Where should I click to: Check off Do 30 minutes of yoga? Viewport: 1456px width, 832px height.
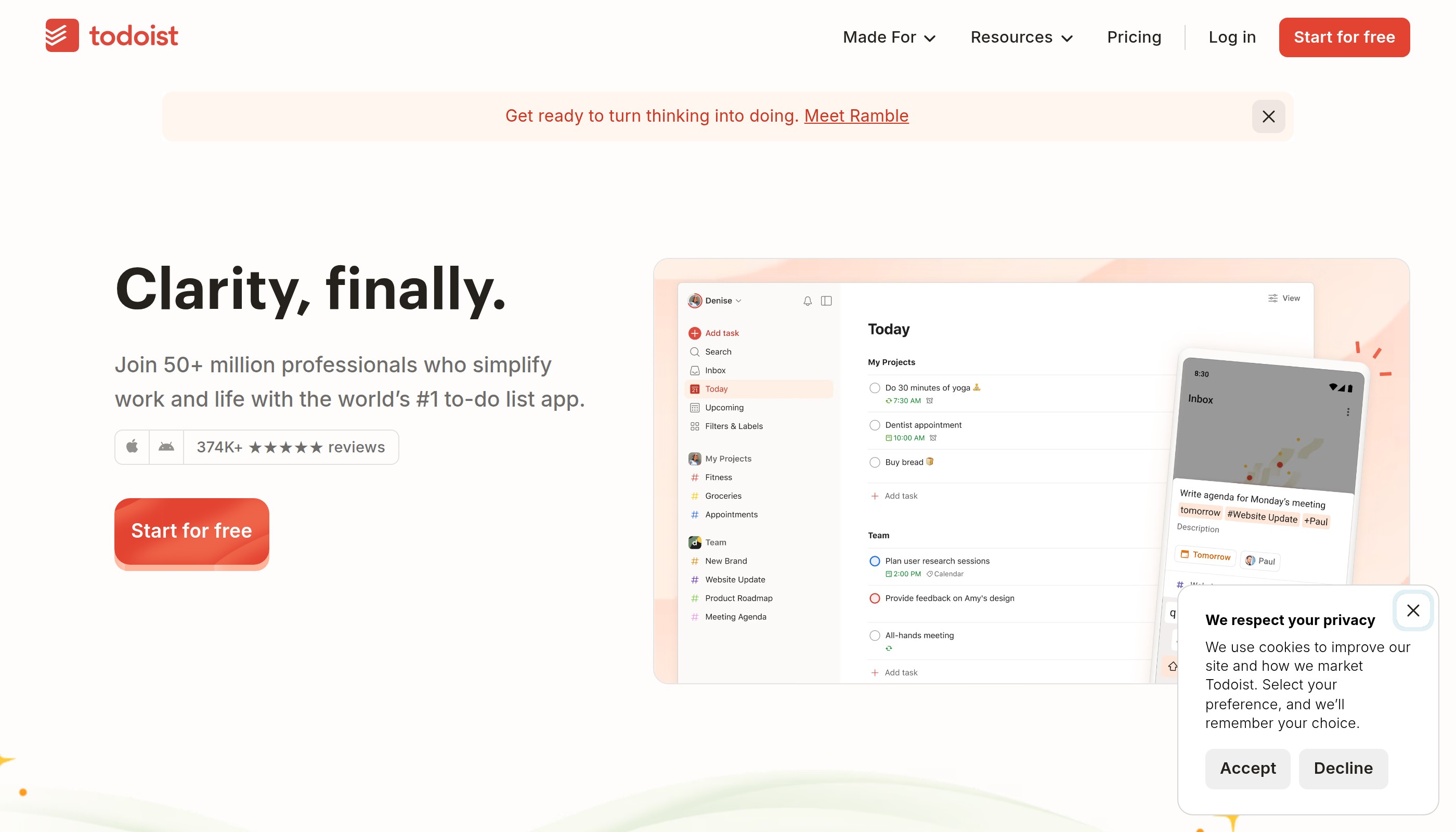(874, 388)
